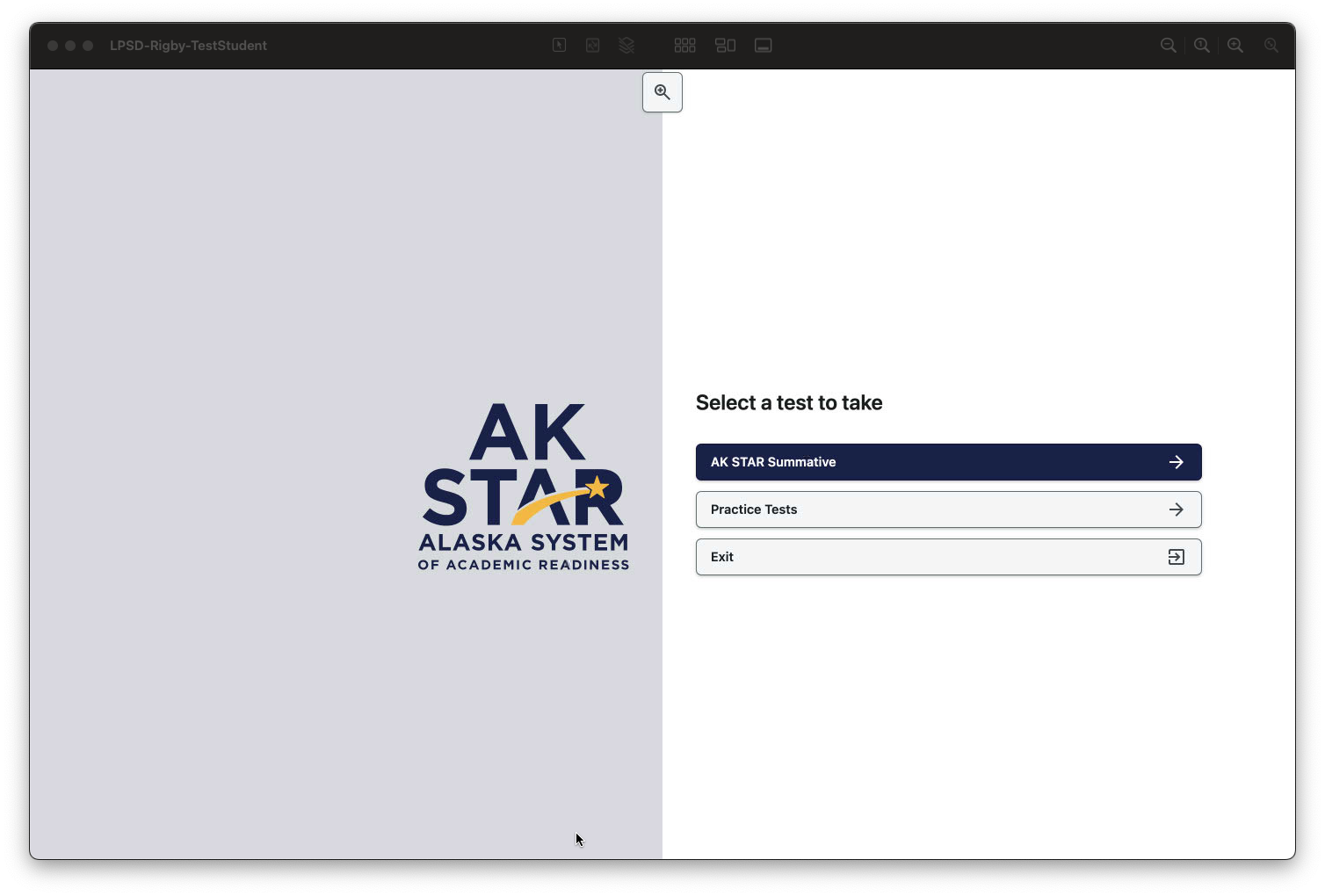Open the layers stack icon in toolbar
Viewport: 1325px width, 896px height.
tap(626, 45)
